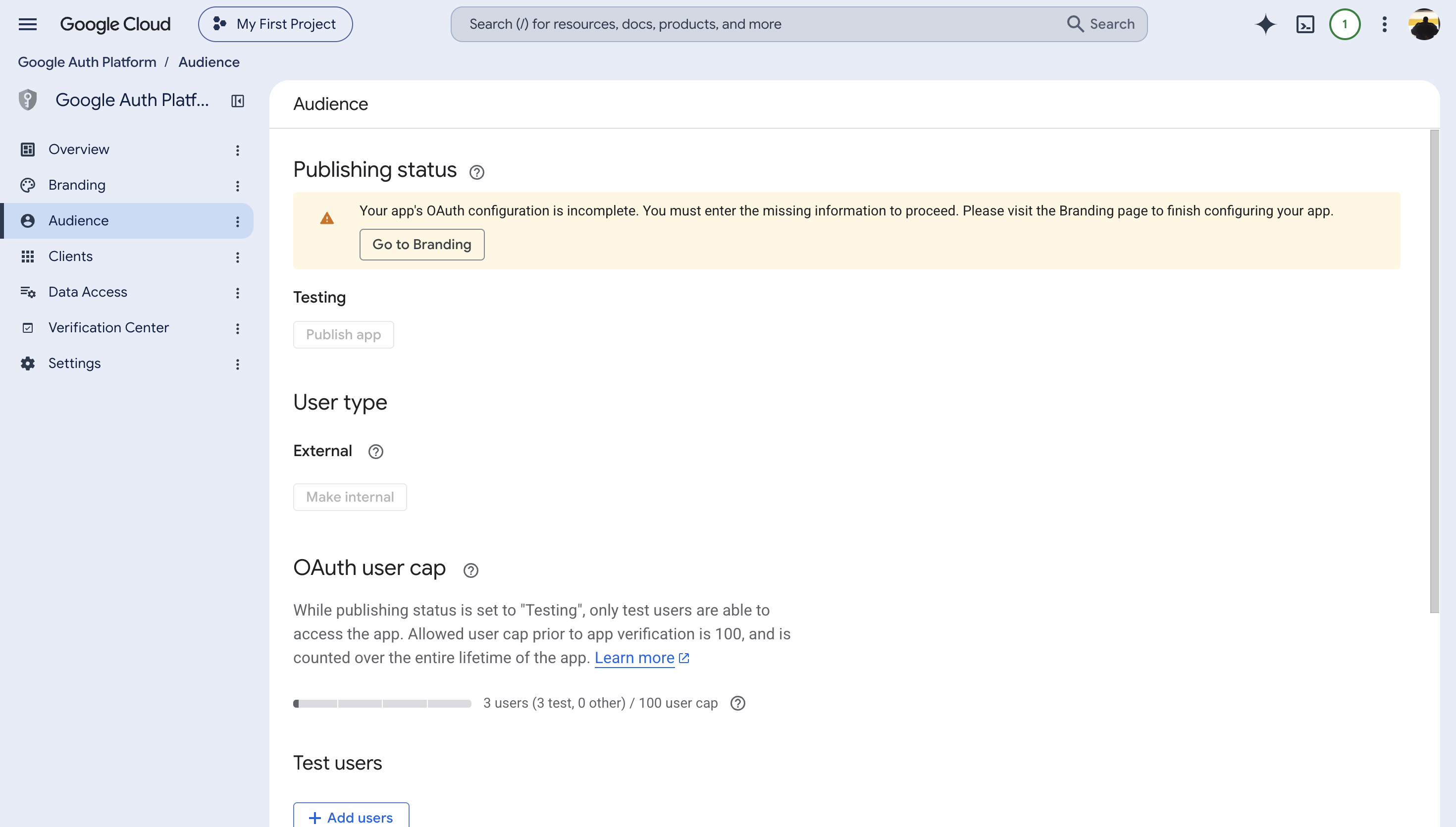The height and width of the screenshot is (827, 1456).
Task: Click the Test users heading
Action: (337, 763)
